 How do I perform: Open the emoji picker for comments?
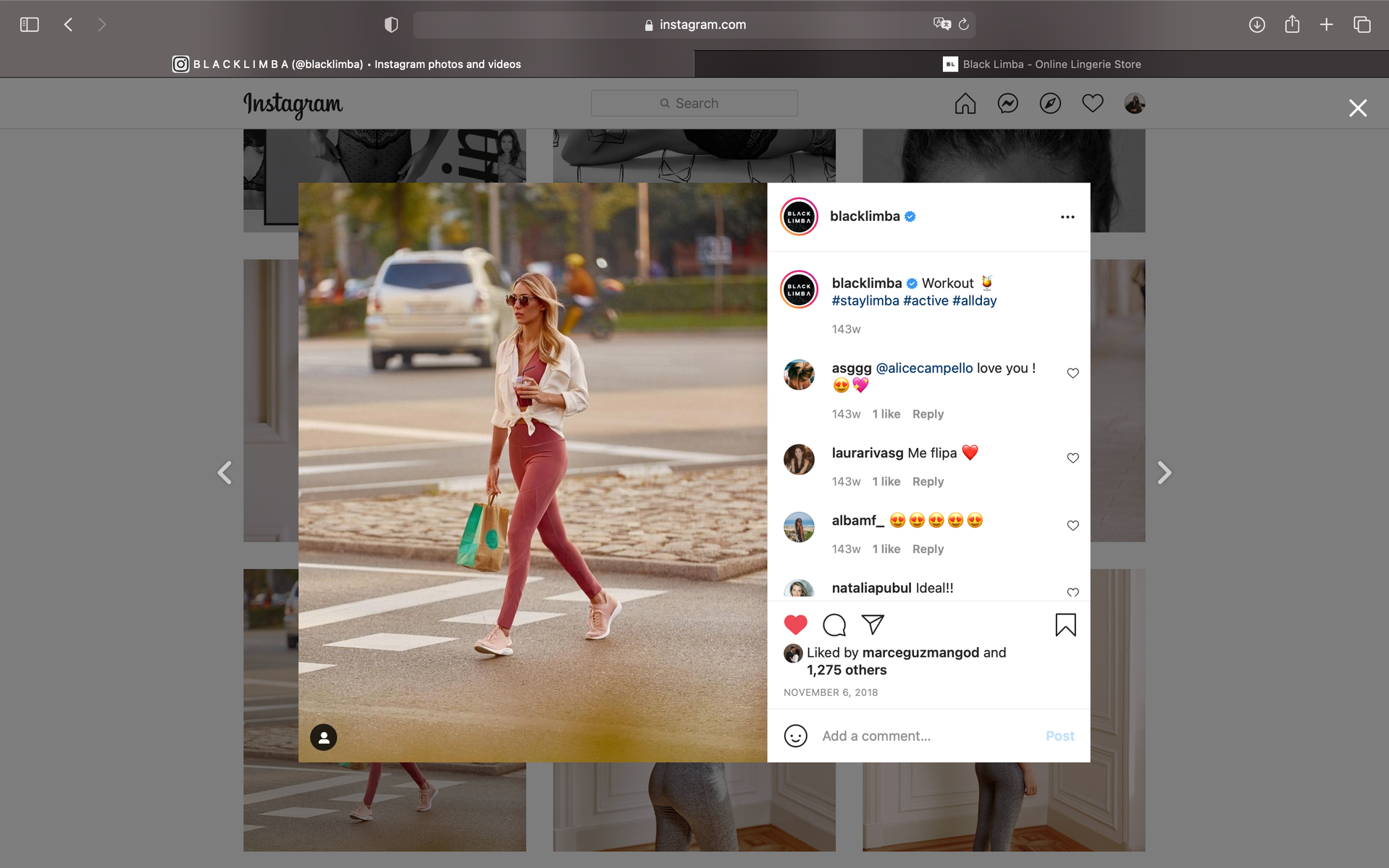click(795, 736)
